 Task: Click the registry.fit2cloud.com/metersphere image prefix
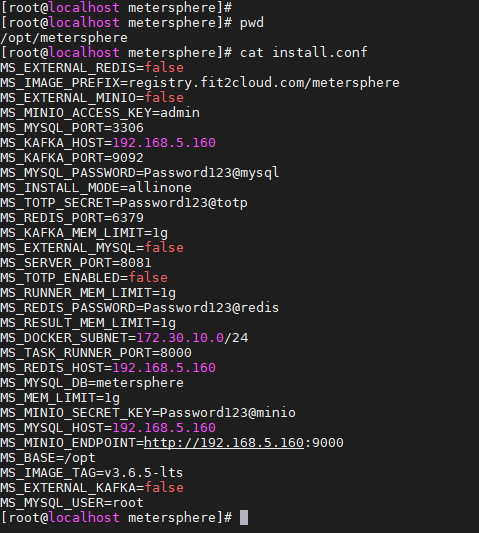point(264,83)
